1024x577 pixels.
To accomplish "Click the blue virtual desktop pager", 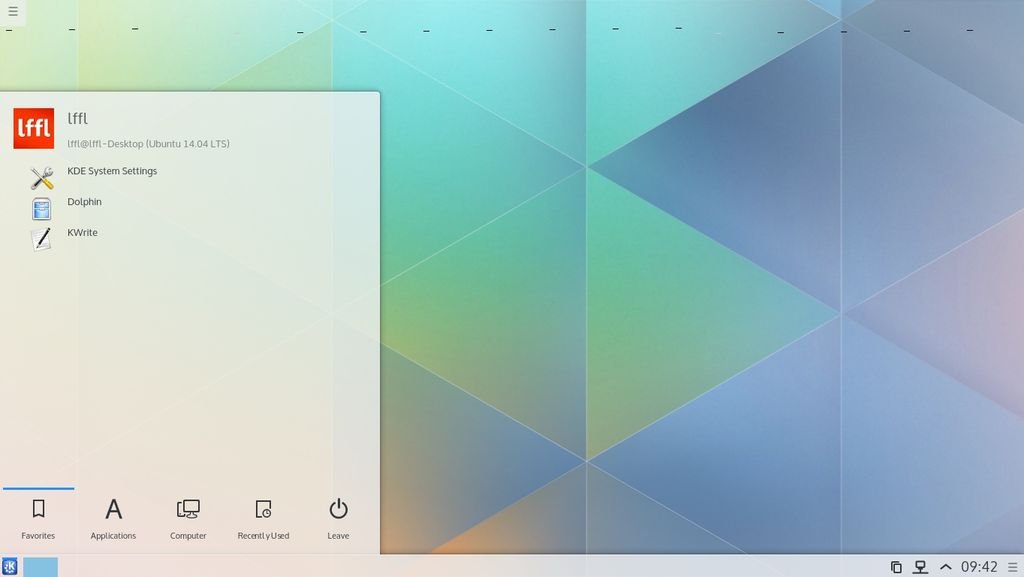I will click(40, 567).
